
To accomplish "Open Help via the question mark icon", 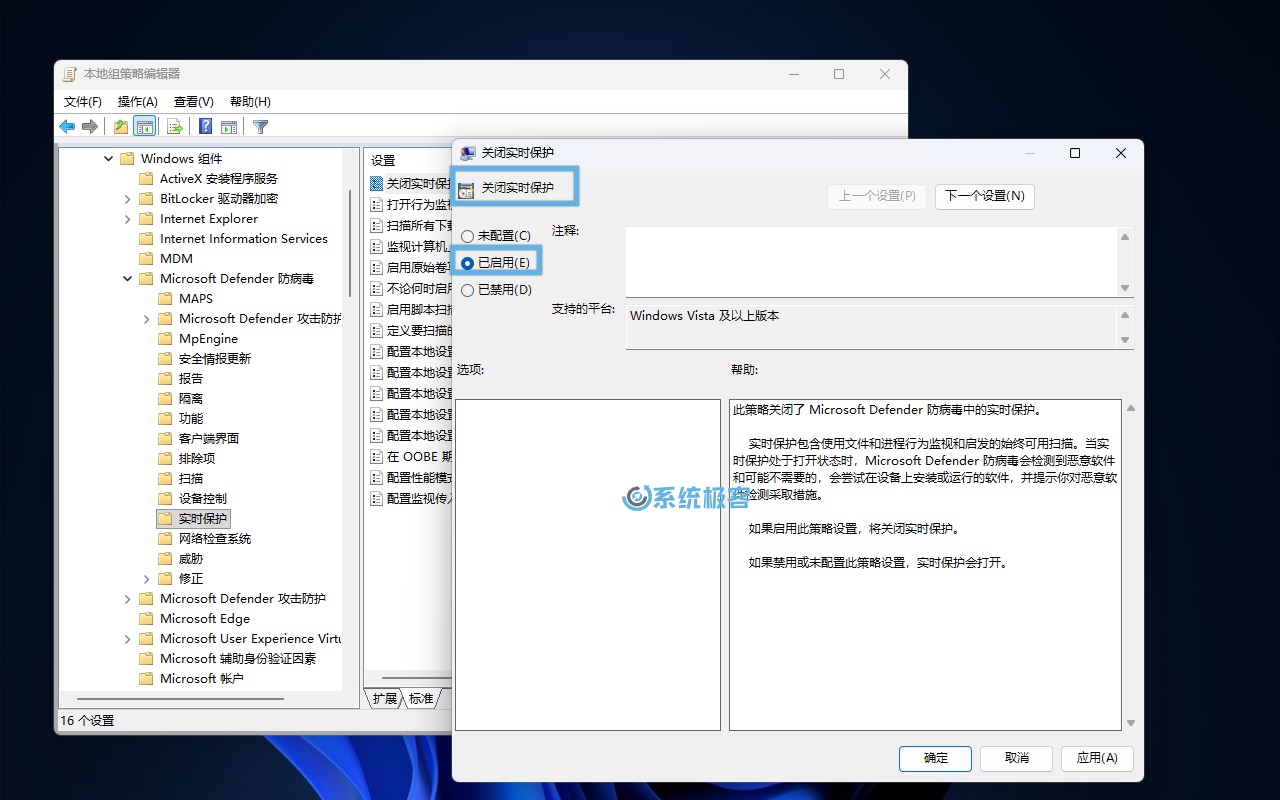I will click(x=205, y=127).
